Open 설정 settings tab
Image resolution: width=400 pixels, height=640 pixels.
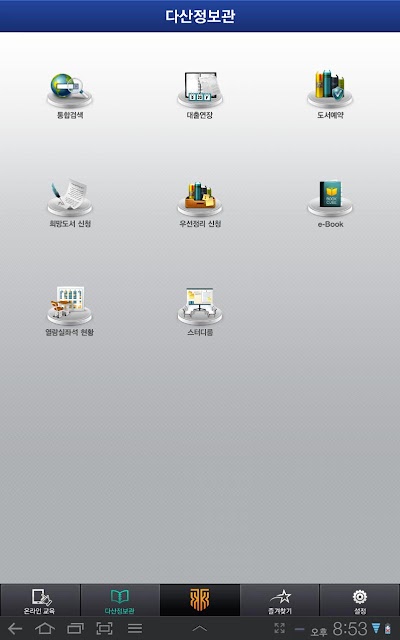(360, 600)
